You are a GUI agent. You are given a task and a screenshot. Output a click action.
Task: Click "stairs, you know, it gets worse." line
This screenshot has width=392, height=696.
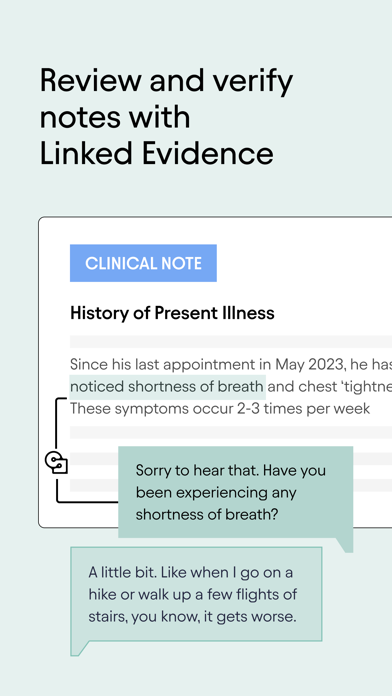coord(192,617)
